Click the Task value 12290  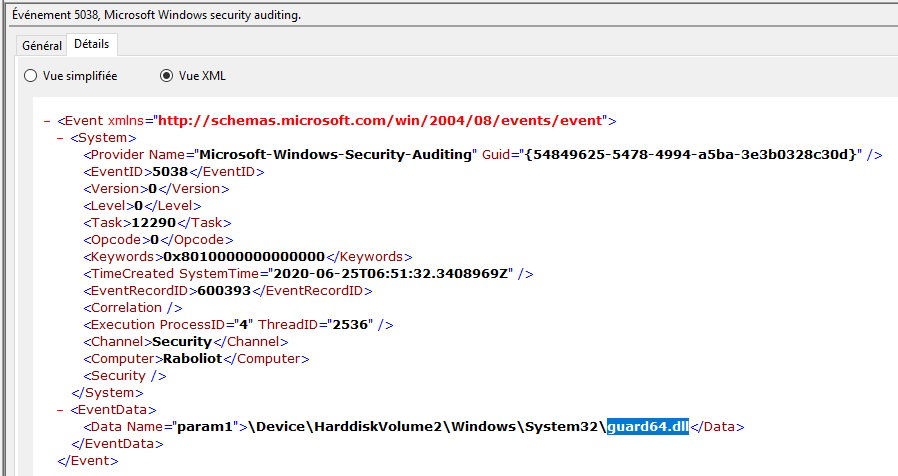(152, 223)
